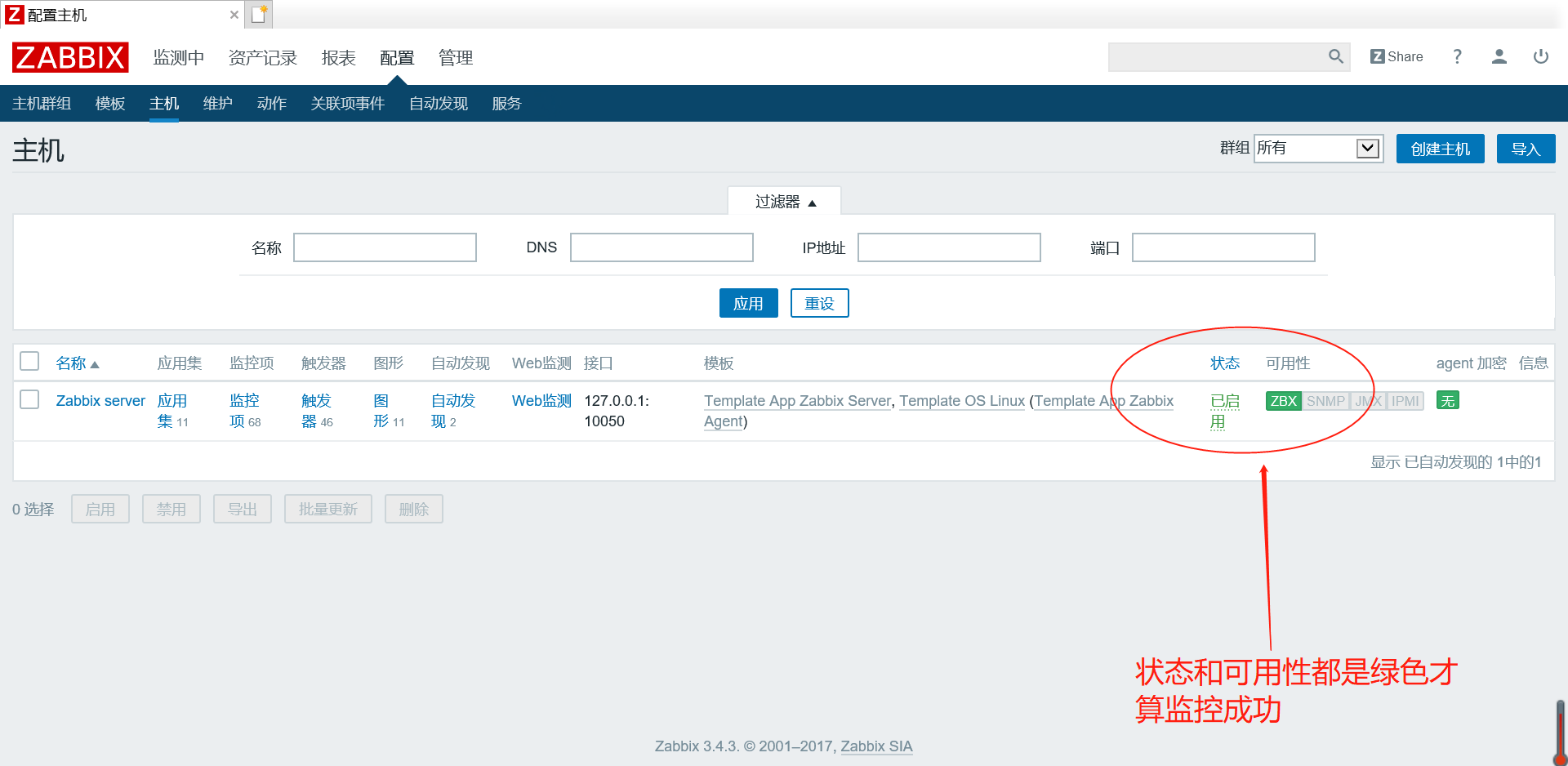This screenshot has width=1568, height=766.
Task: Sort by 状态 column header
Action: (x=1225, y=363)
